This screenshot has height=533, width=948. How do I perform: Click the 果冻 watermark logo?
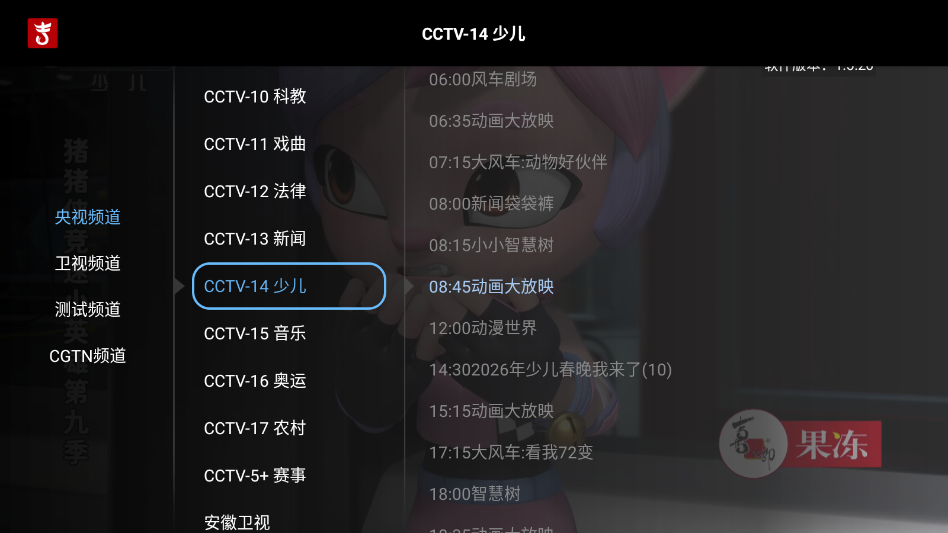pos(800,444)
